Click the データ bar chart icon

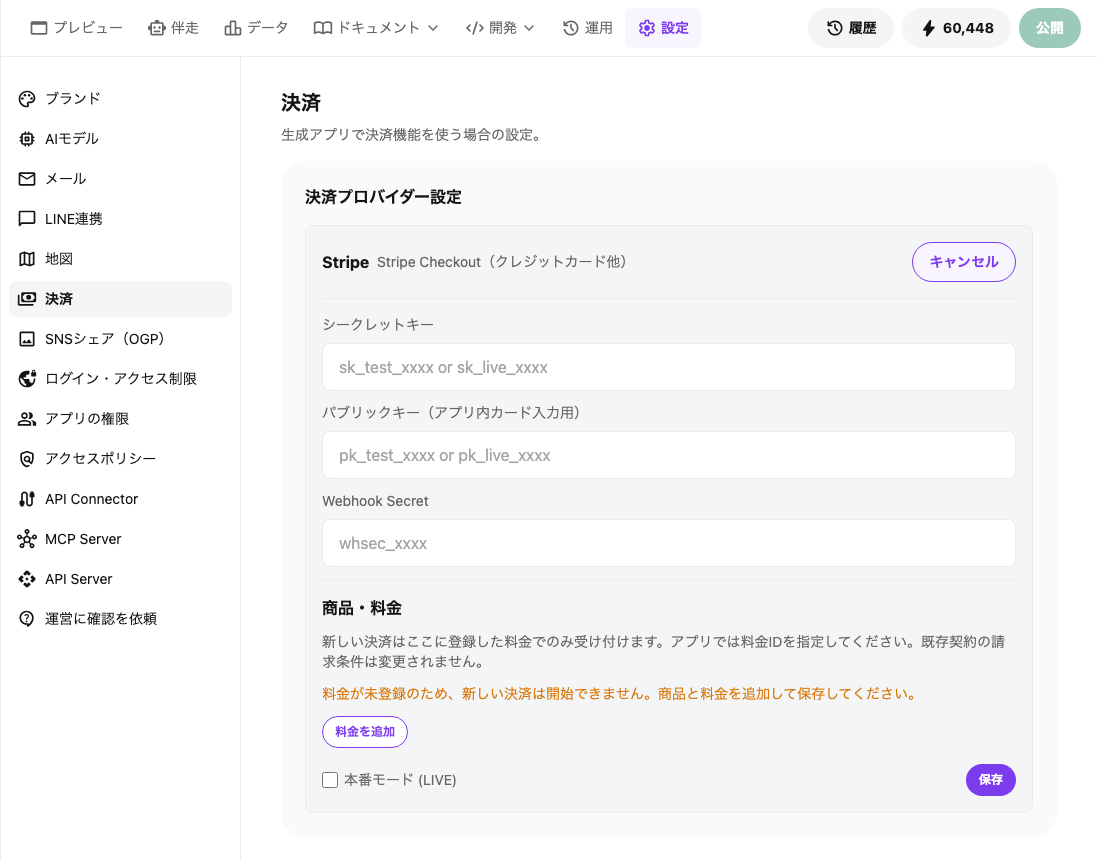[233, 28]
